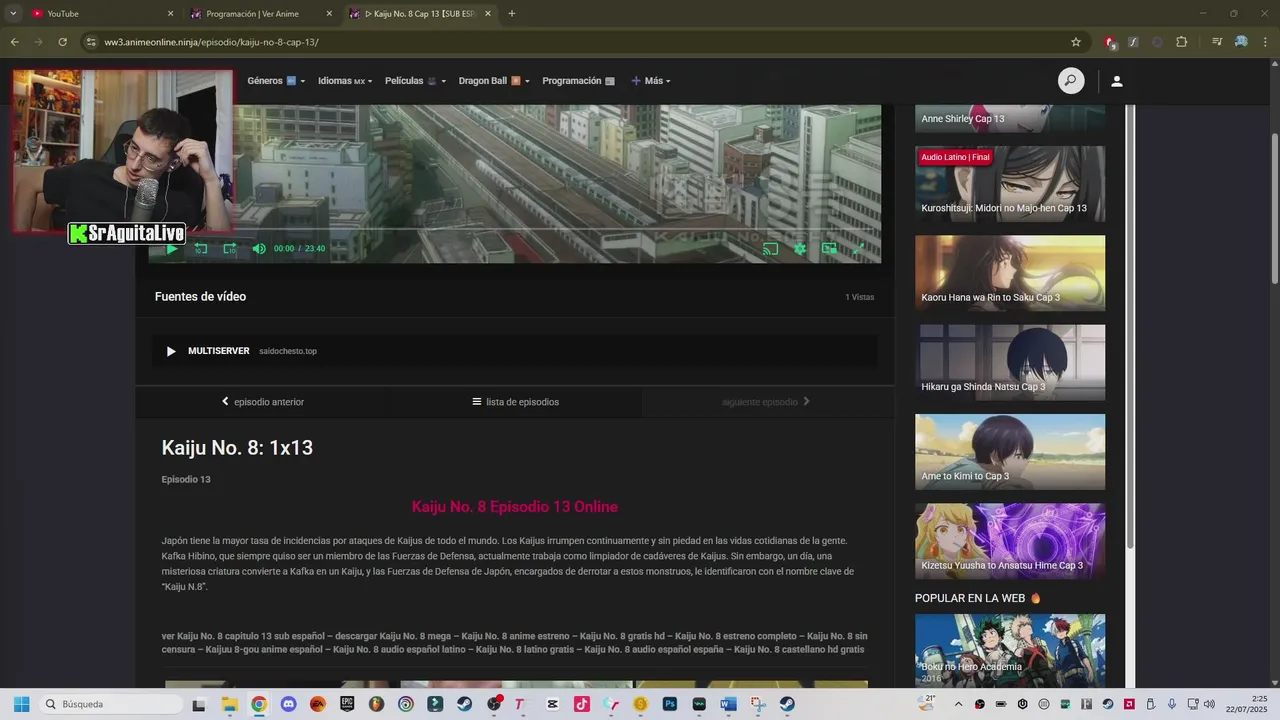The height and width of the screenshot is (720, 1280).
Task: Go back in browser history
Action: pos(14,42)
